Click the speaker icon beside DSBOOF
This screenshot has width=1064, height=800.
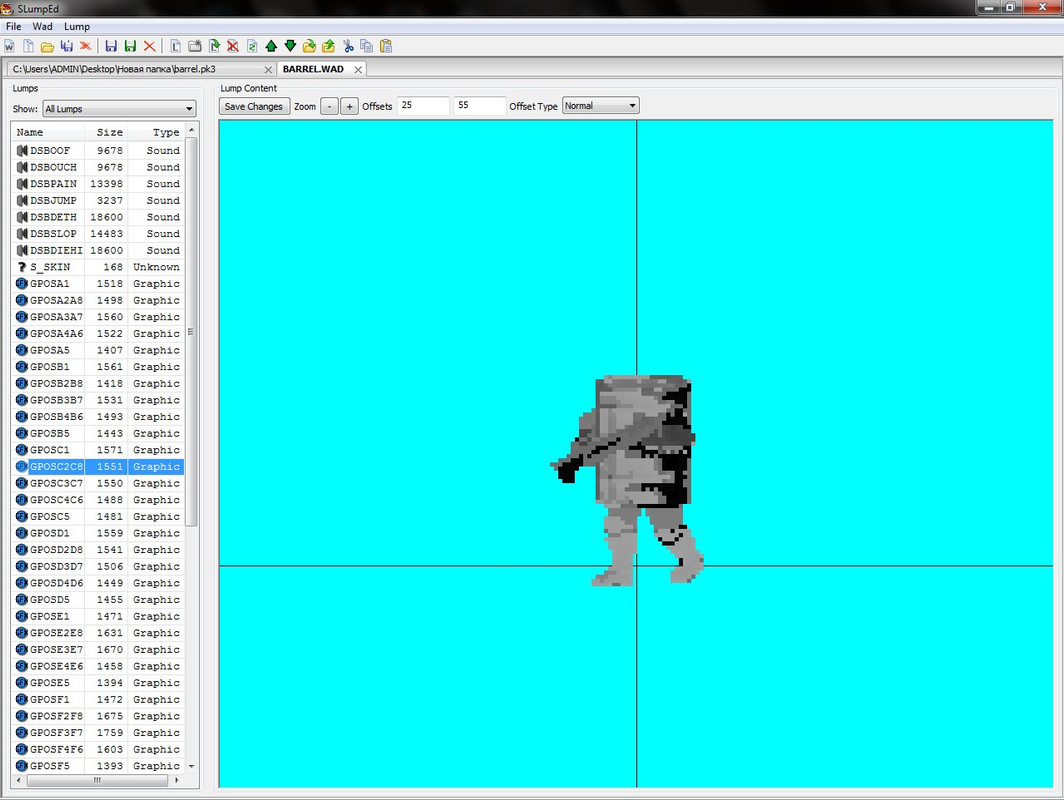pos(22,151)
